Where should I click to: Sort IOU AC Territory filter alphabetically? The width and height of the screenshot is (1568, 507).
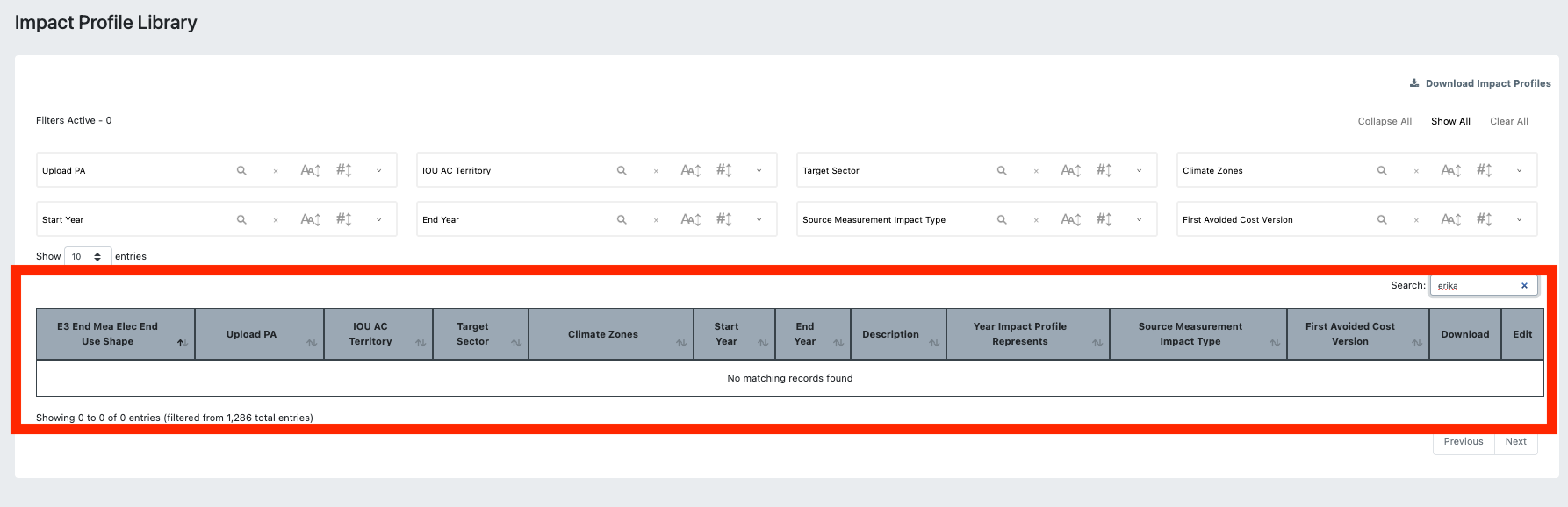point(691,170)
